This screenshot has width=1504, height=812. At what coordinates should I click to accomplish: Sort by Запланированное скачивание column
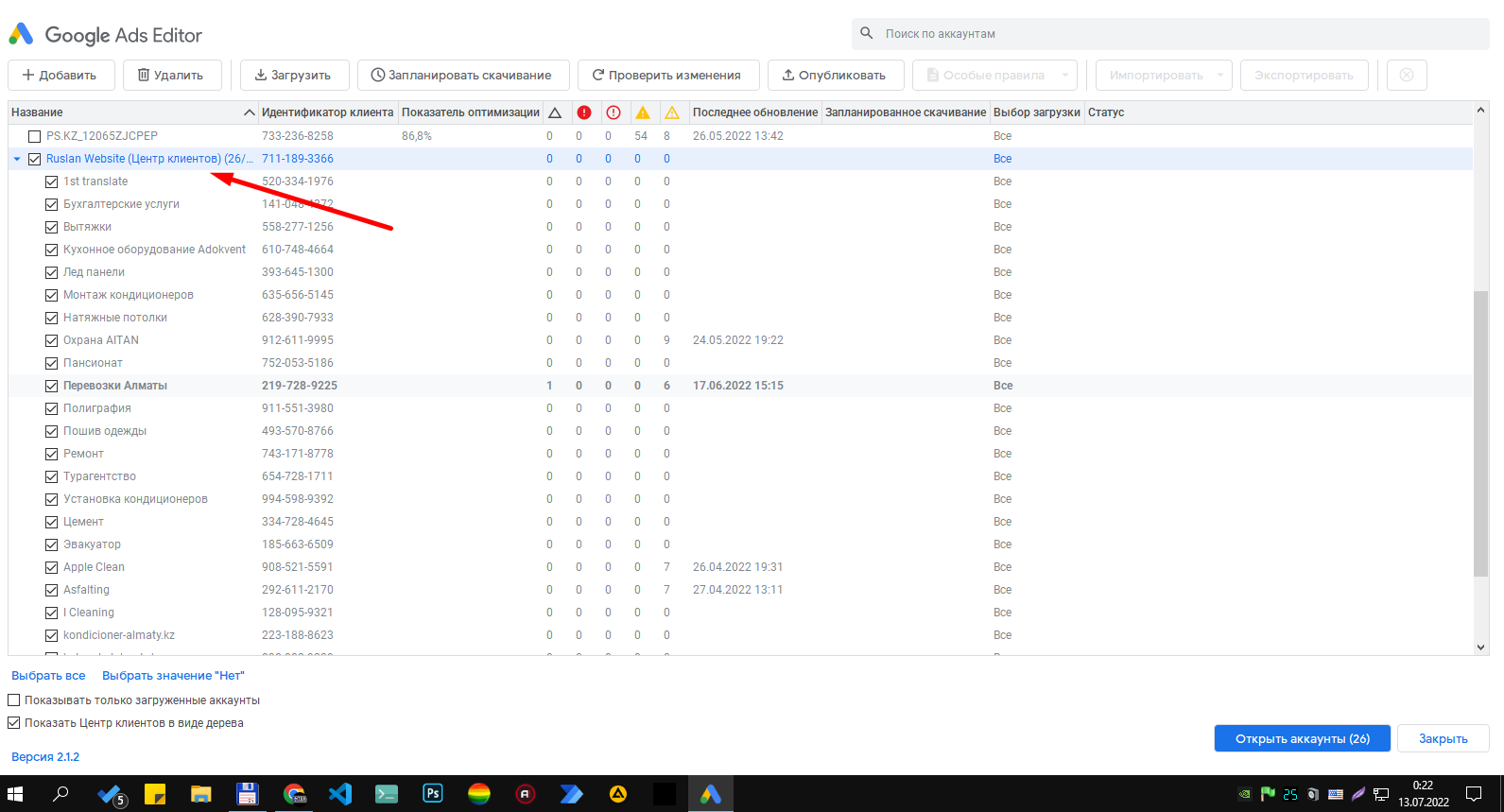(x=906, y=112)
